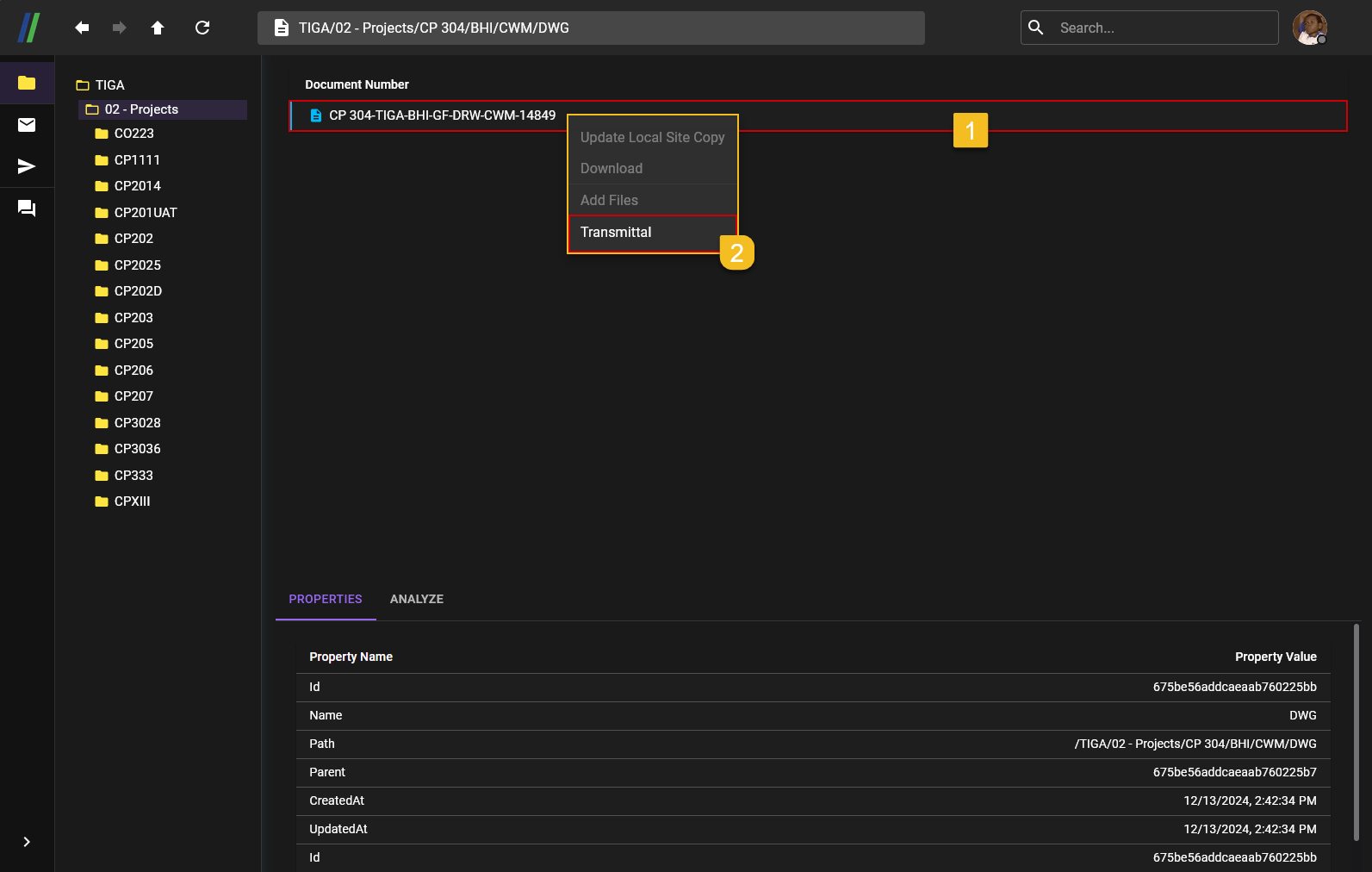Image resolution: width=1372 pixels, height=872 pixels.
Task: Open the chat comments sidebar icon
Action: tap(27, 209)
